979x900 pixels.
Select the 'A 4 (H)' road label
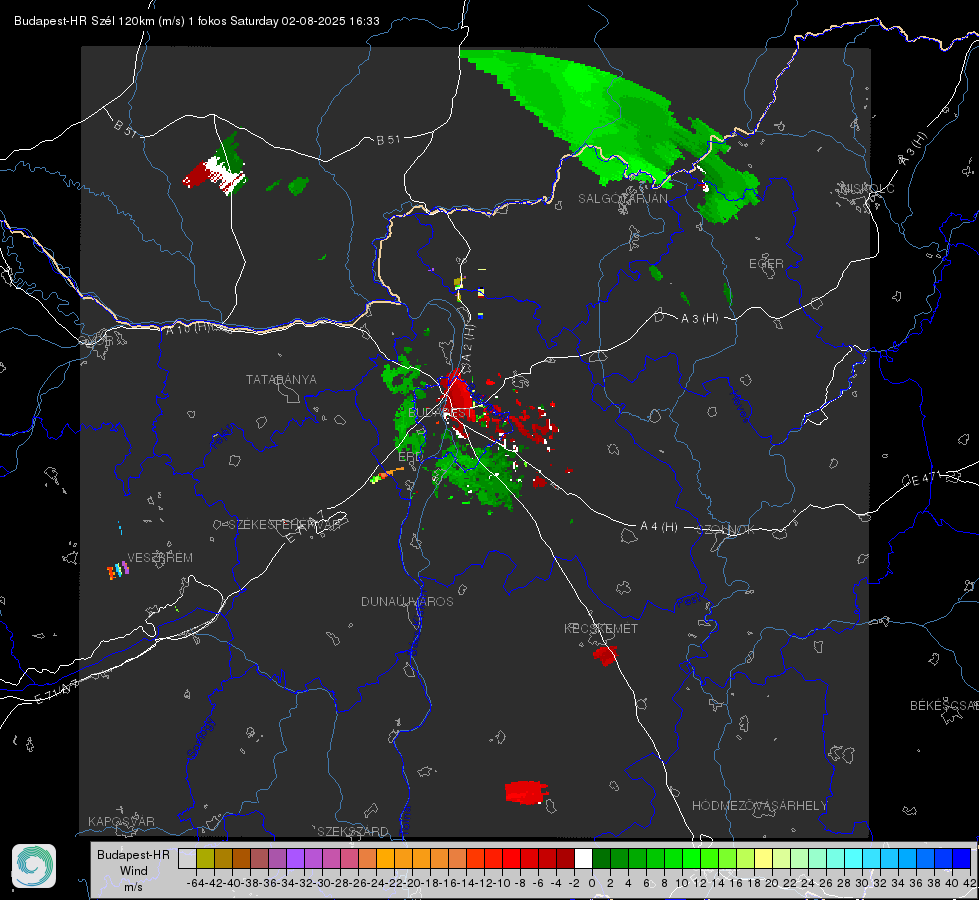pos(659,527)
